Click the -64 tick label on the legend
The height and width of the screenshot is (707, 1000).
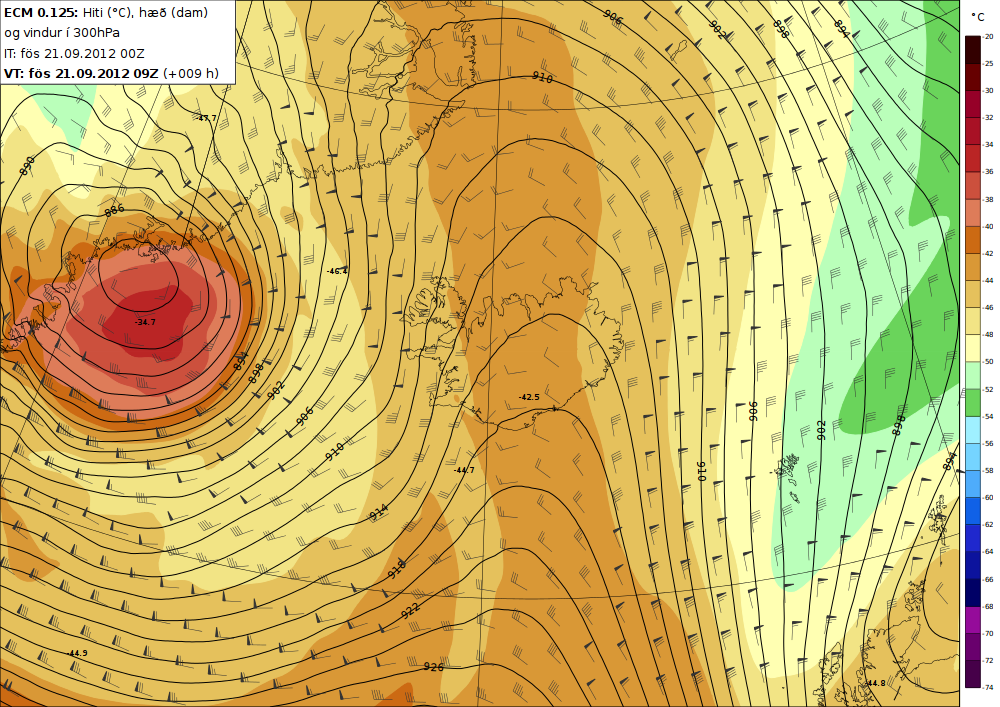989,552
